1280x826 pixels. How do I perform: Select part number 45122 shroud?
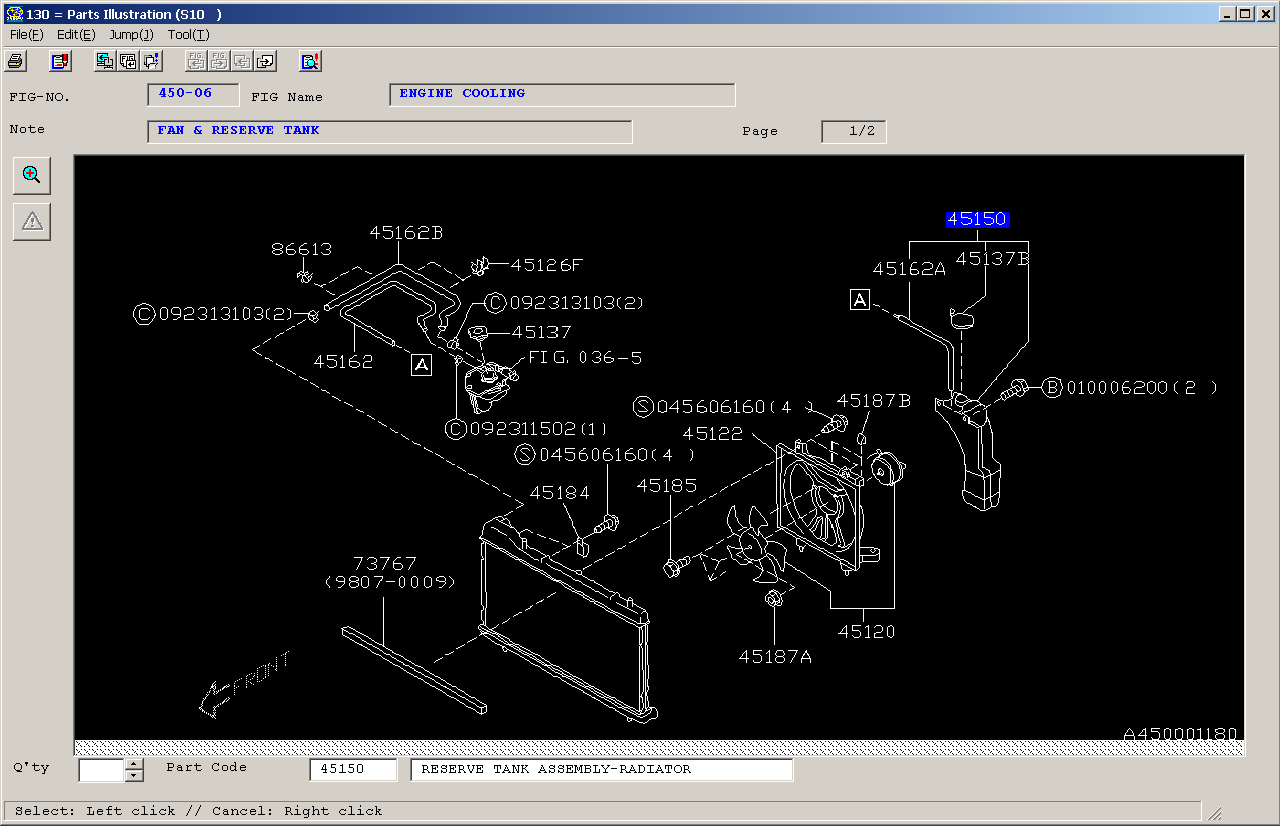coord(713,434)
